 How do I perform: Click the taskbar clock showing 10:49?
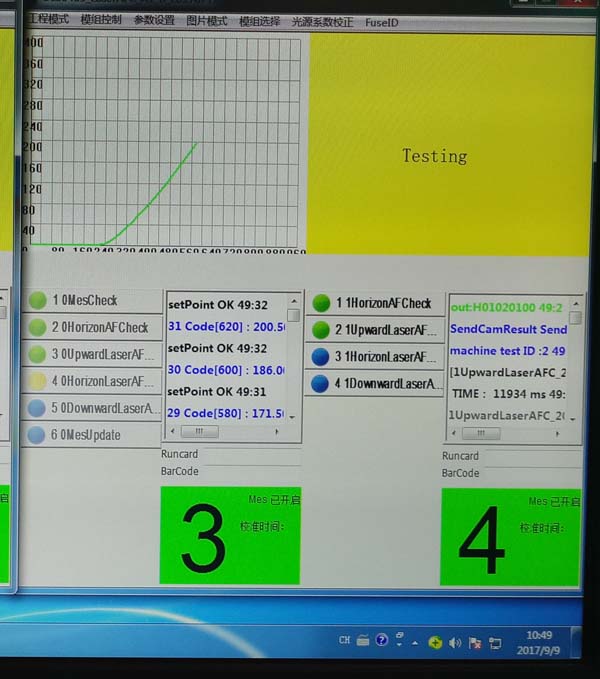539,641
